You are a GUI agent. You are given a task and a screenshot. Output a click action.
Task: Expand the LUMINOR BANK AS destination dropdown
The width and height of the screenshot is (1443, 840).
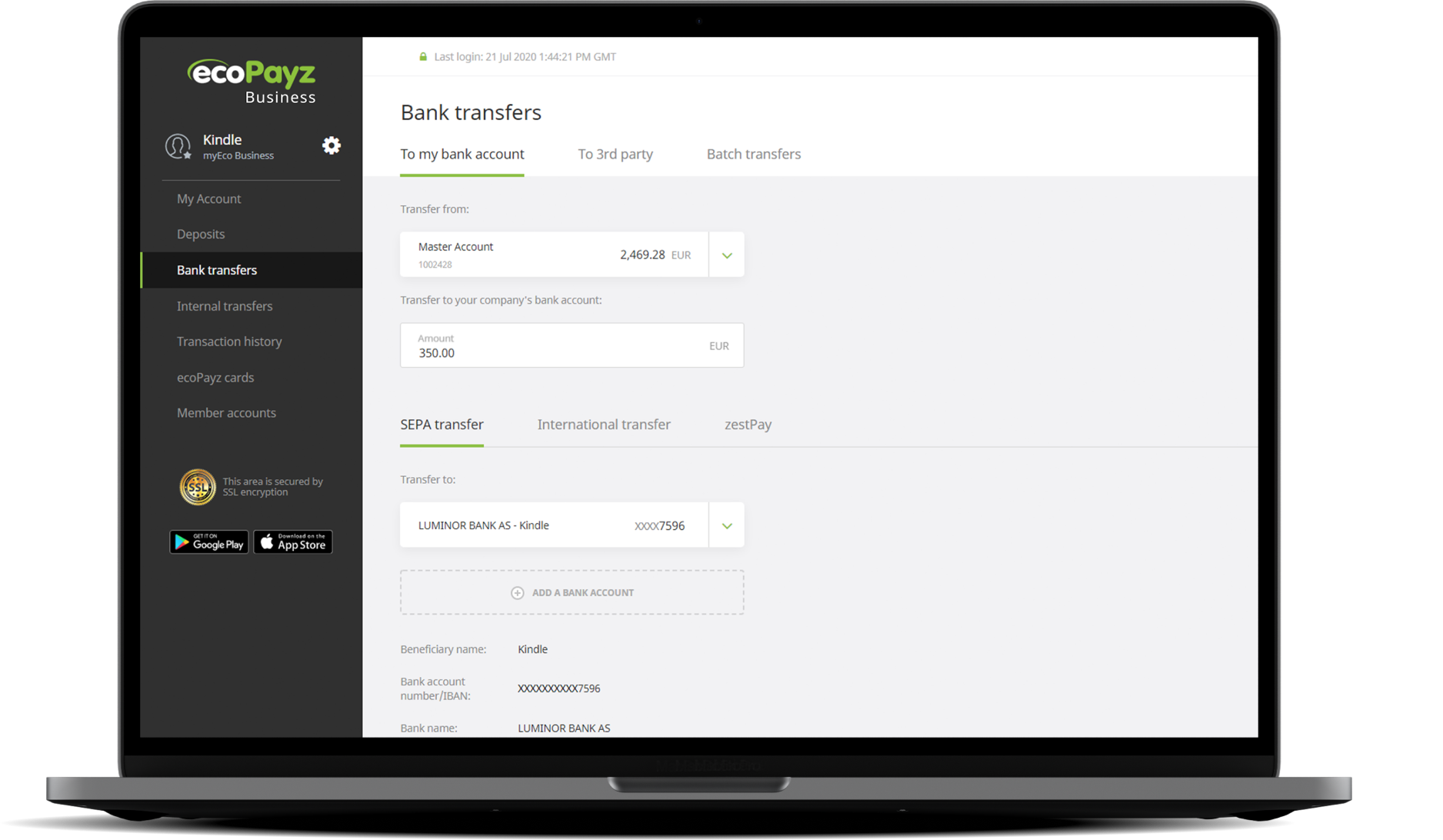[x=726, y=525]
